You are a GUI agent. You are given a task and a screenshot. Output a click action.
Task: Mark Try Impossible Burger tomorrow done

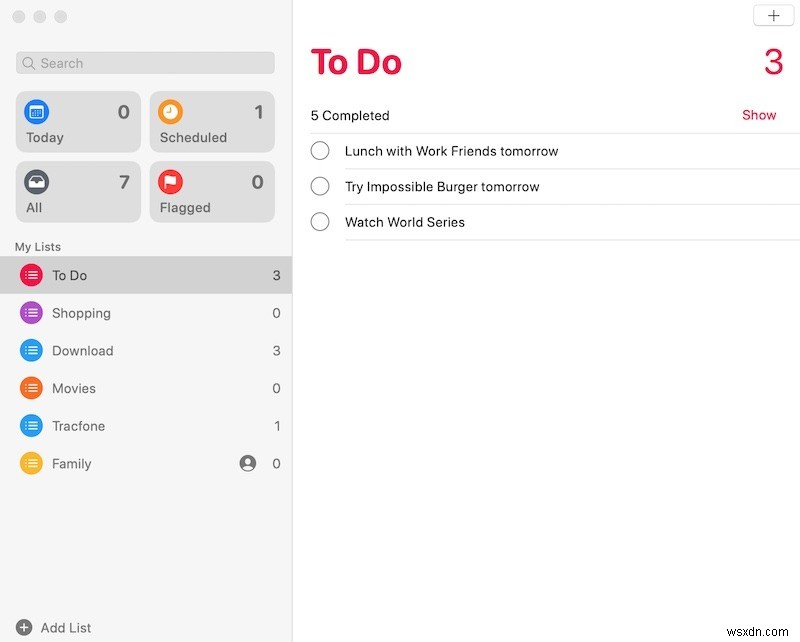(x=320, y=186)
